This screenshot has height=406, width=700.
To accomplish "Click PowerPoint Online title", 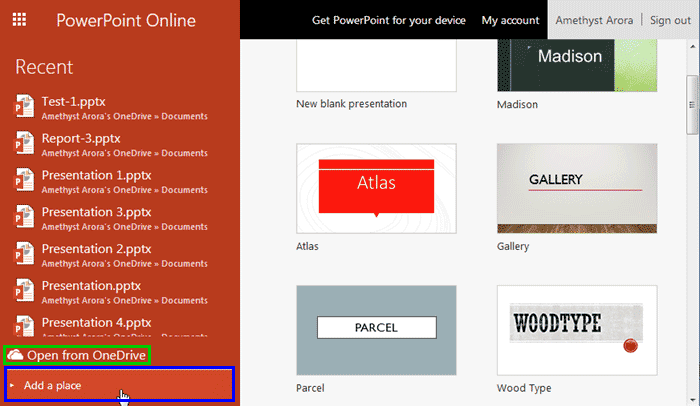I will point(126,20).
